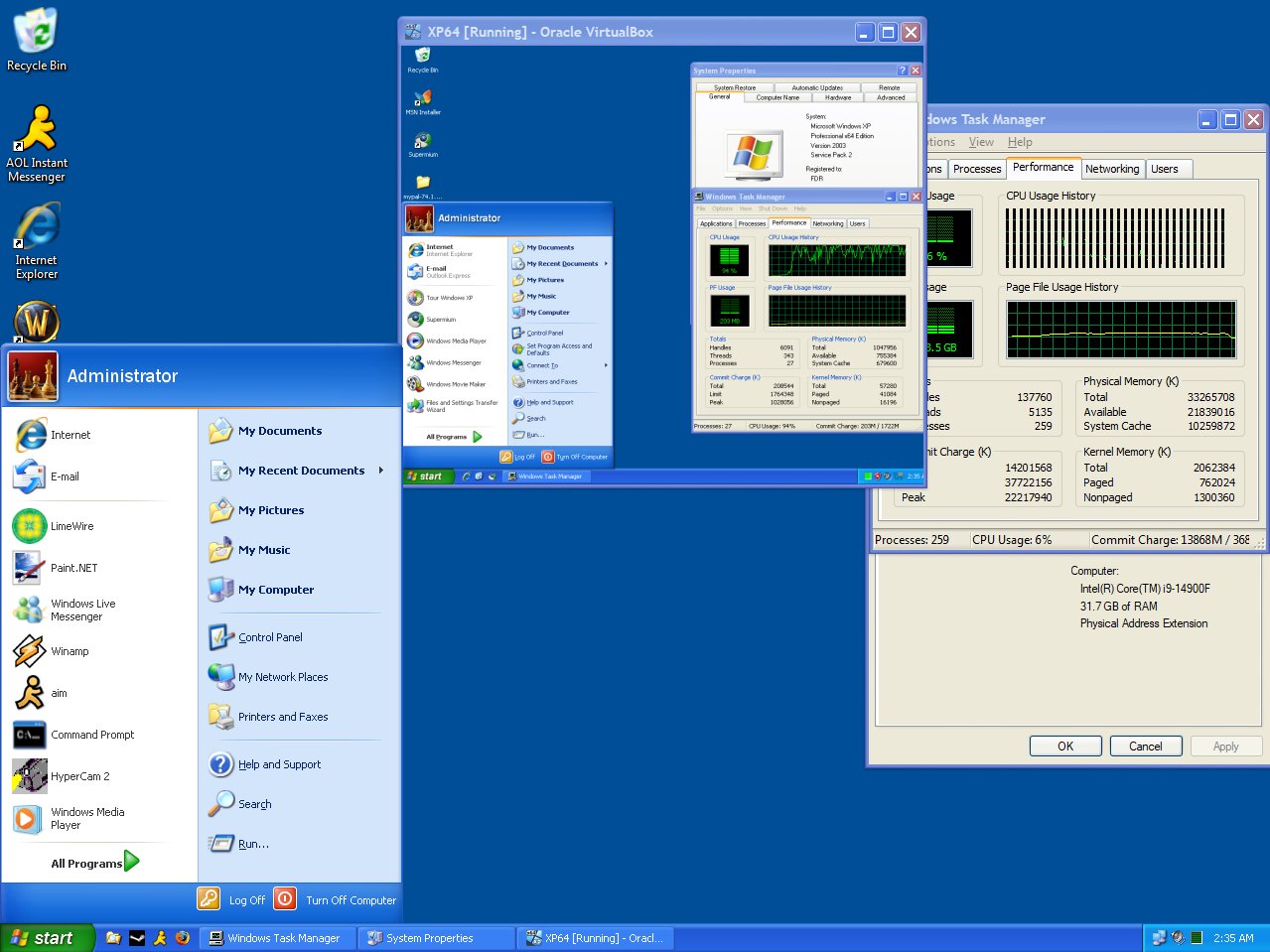
Task: Switch to Applications tab in guest Task Manager
Action: pos(716,223)
